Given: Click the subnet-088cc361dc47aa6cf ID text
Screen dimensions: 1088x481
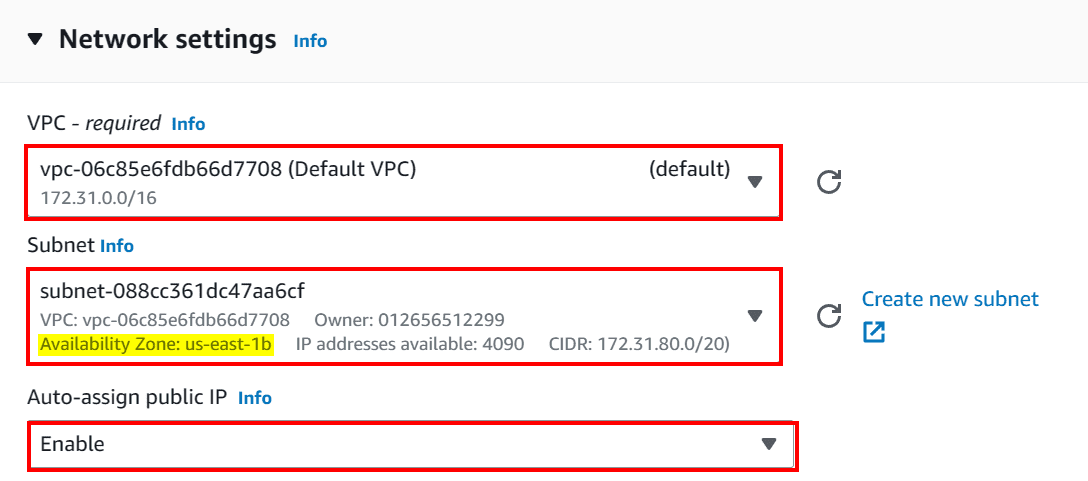Looking at the screenshot, I should pyautogui.click(x=172, y=291).
